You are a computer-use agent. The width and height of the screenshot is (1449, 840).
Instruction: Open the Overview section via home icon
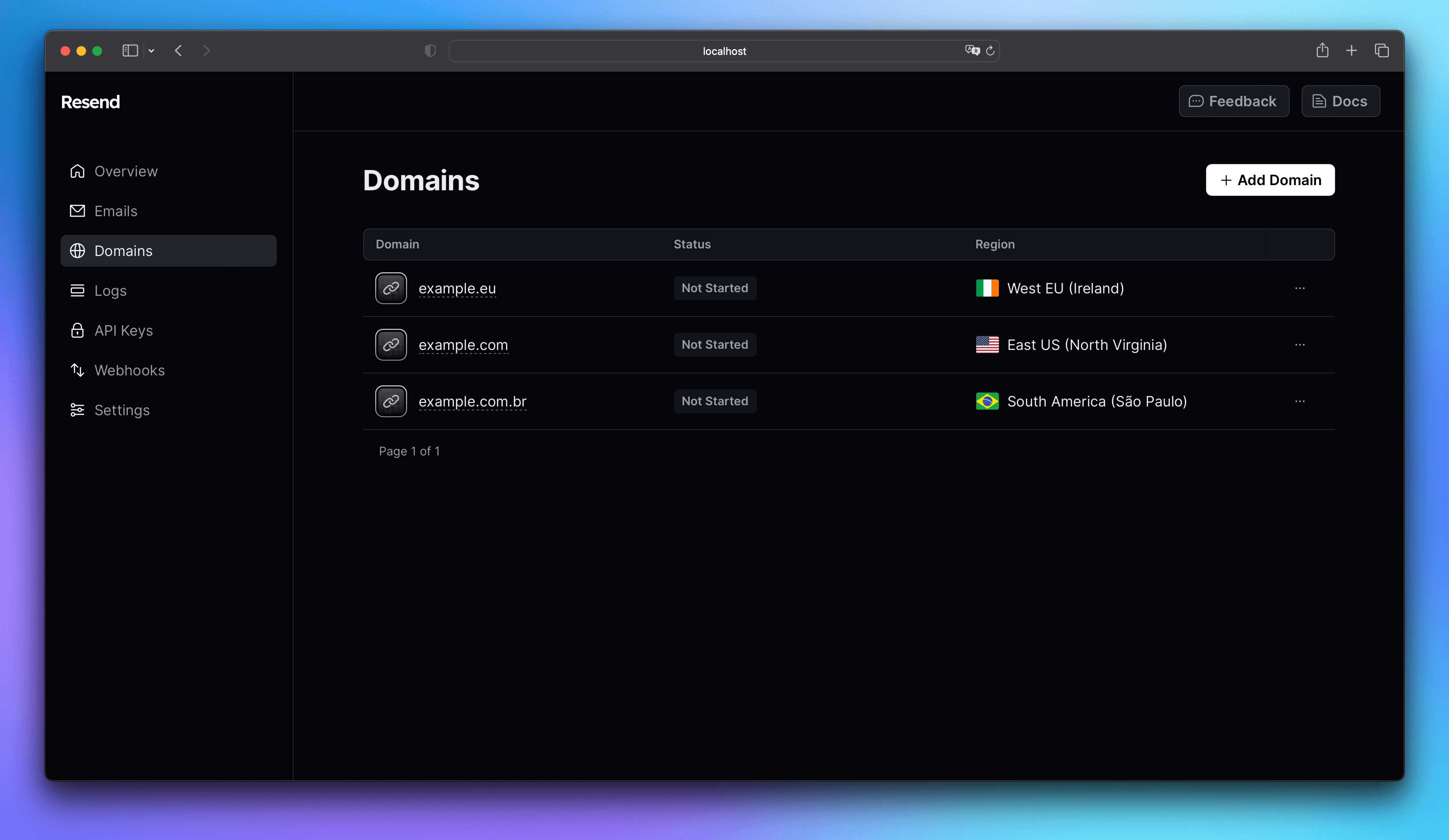[x=78, y=171]
